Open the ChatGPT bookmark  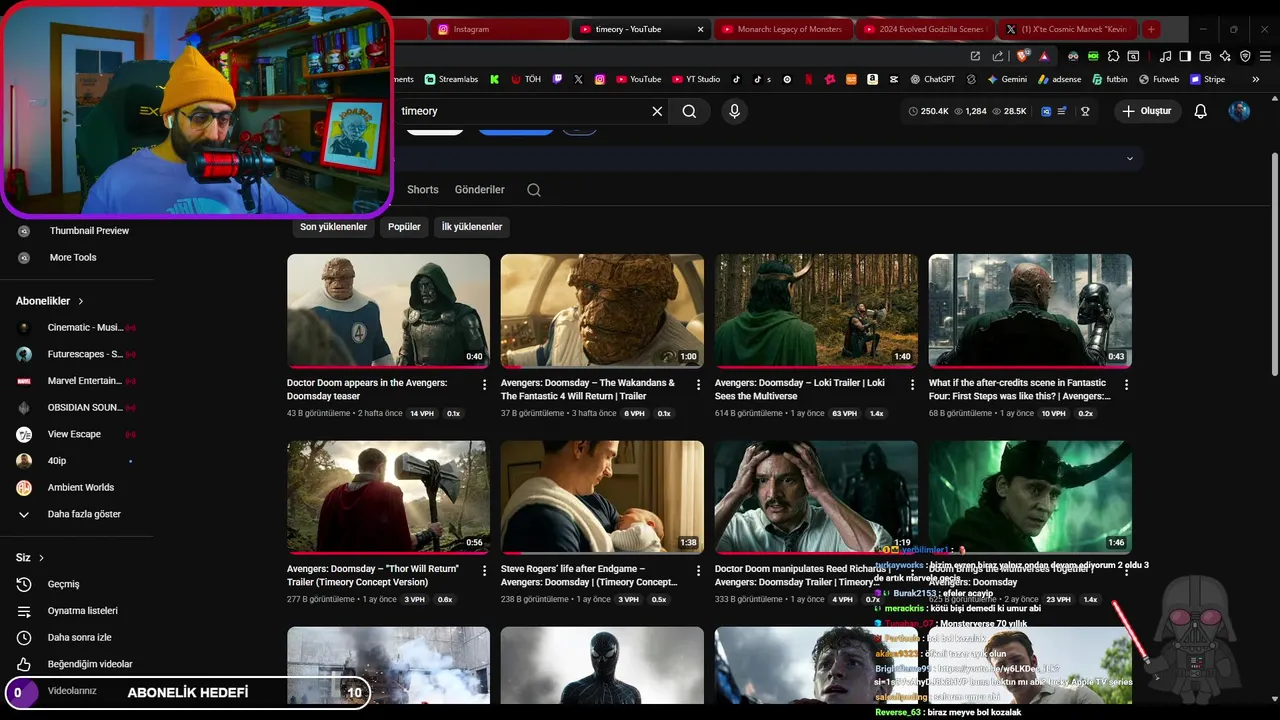coord(932,79)
